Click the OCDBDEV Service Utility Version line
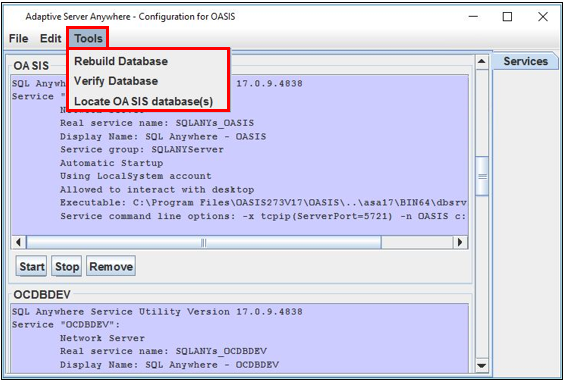566x383 pixels. [157, 312]
